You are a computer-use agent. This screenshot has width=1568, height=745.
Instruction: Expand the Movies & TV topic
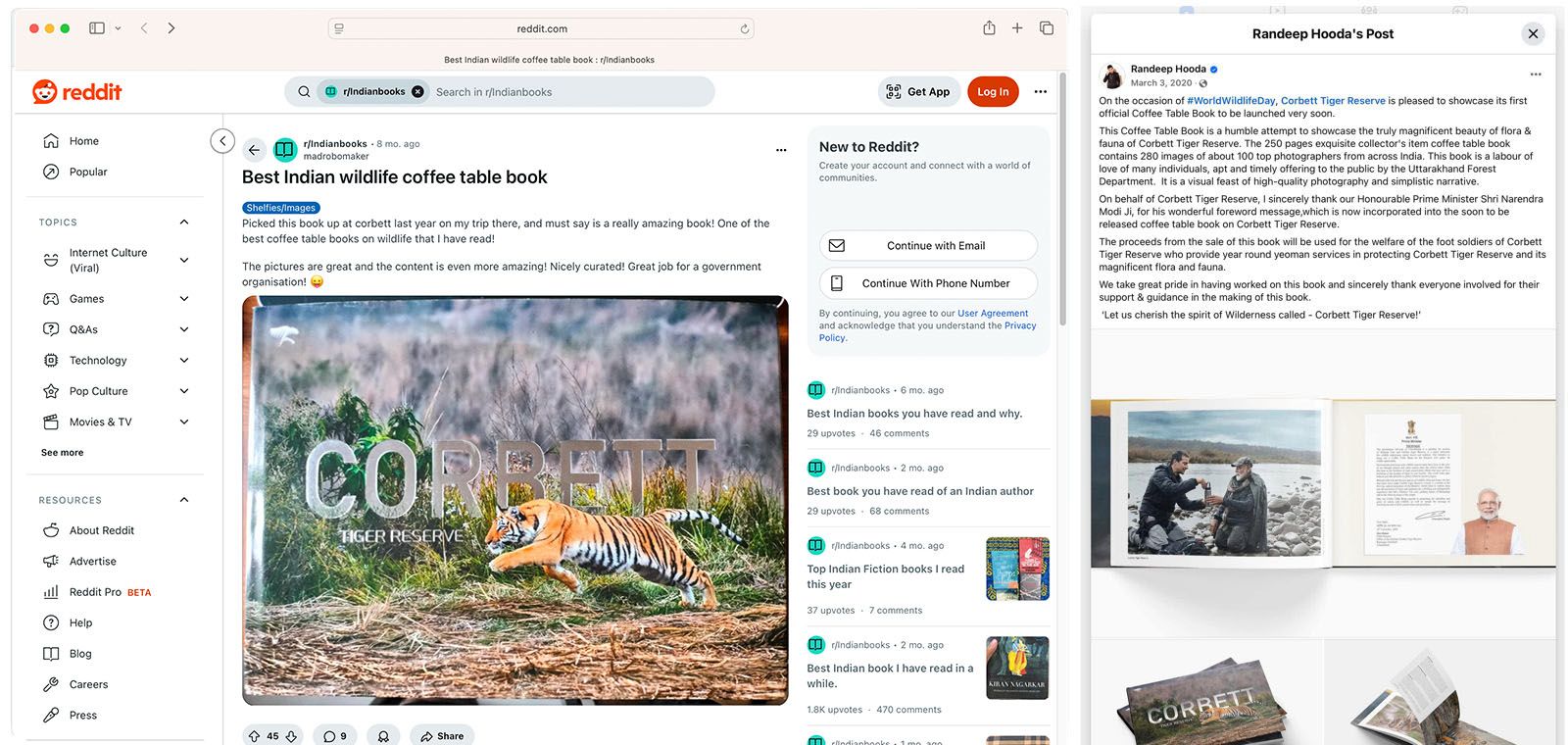[184, 422]
